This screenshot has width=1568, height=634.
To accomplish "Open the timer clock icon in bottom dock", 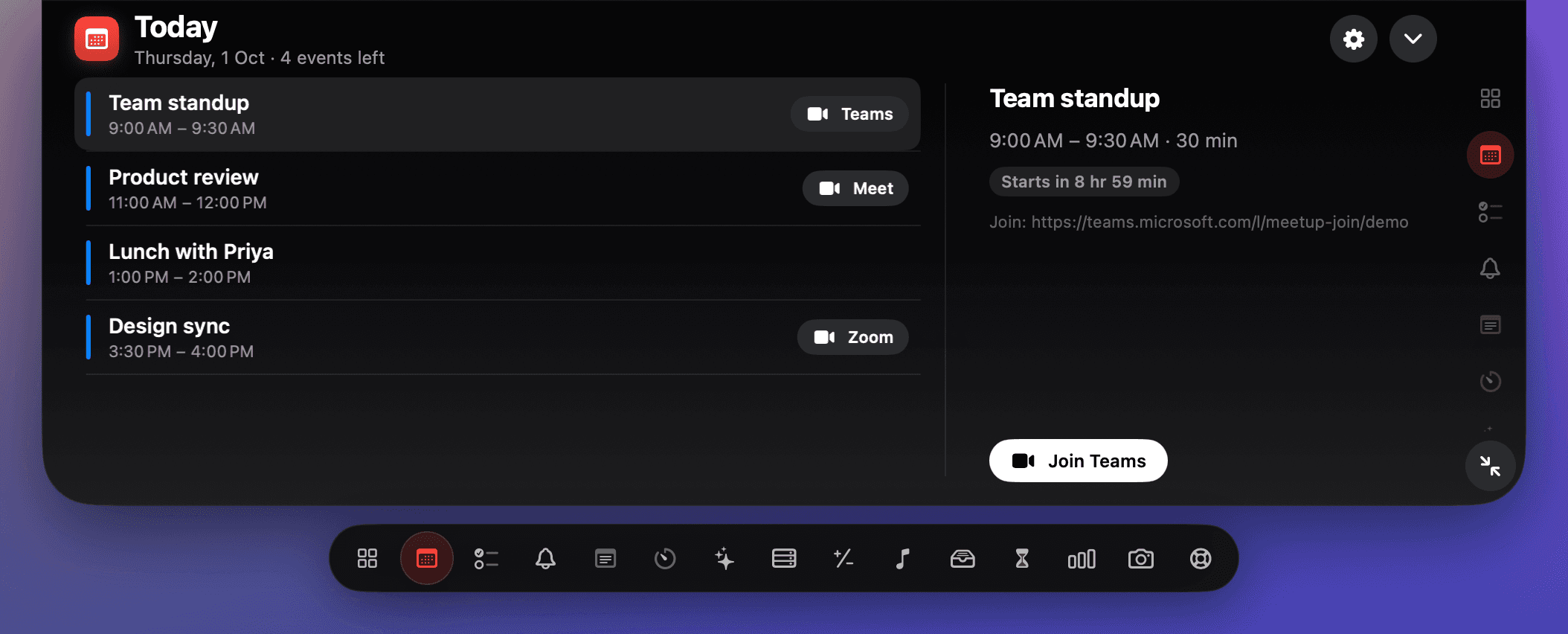I will click(665, 559).
